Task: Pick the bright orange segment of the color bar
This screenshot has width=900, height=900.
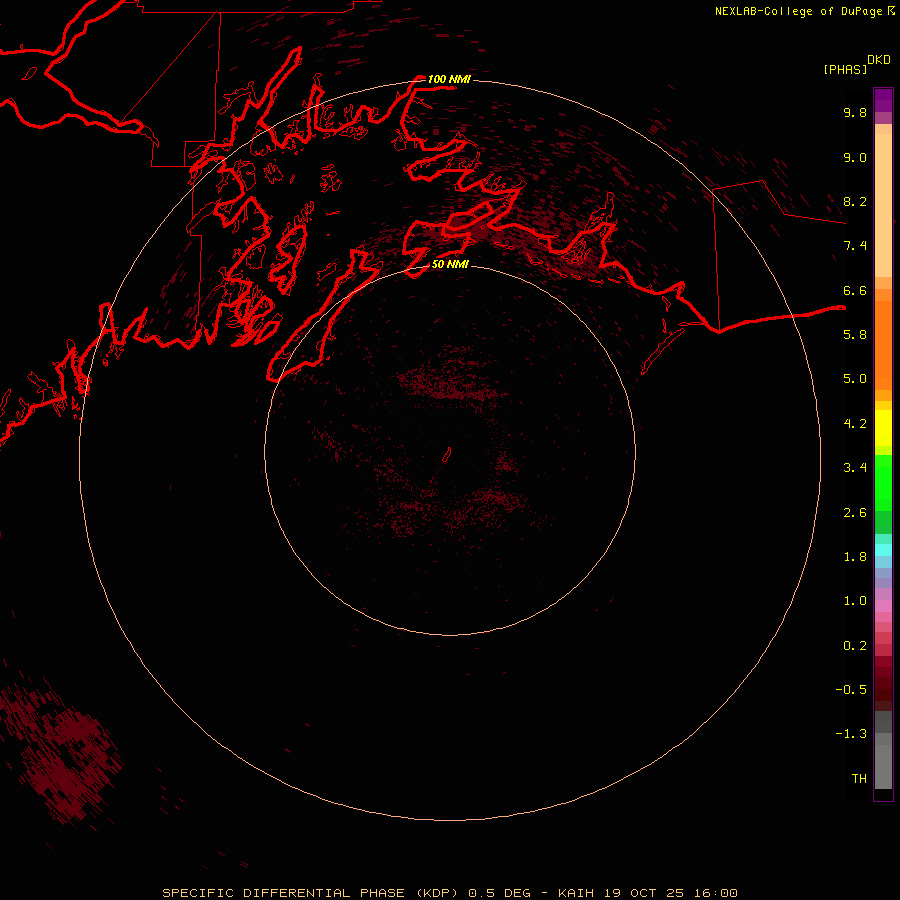Action: point(883,345)
